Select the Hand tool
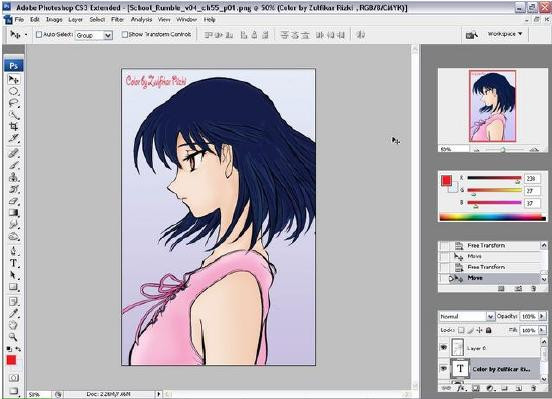 13,325
